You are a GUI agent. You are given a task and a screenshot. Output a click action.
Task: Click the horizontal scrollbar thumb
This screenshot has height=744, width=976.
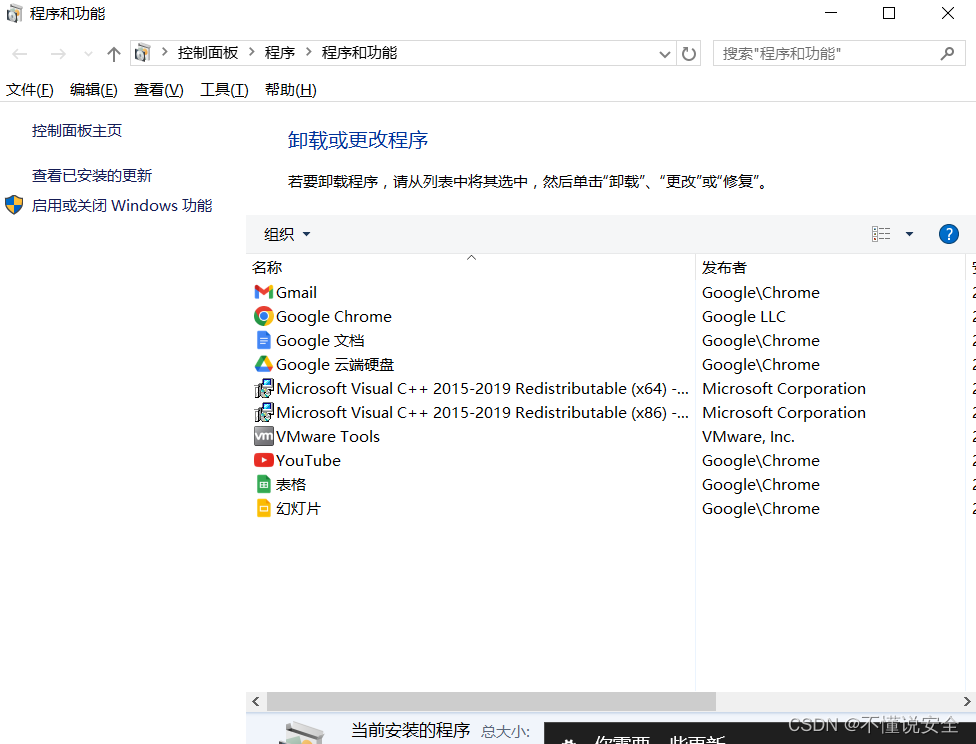(x=491, y=701)
